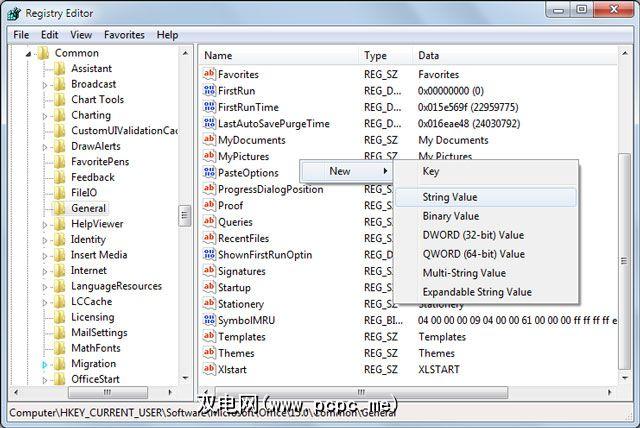The image size is (640, 428).
Task: Choose QWORD (64-bit) Value
Action: [486, 254]
